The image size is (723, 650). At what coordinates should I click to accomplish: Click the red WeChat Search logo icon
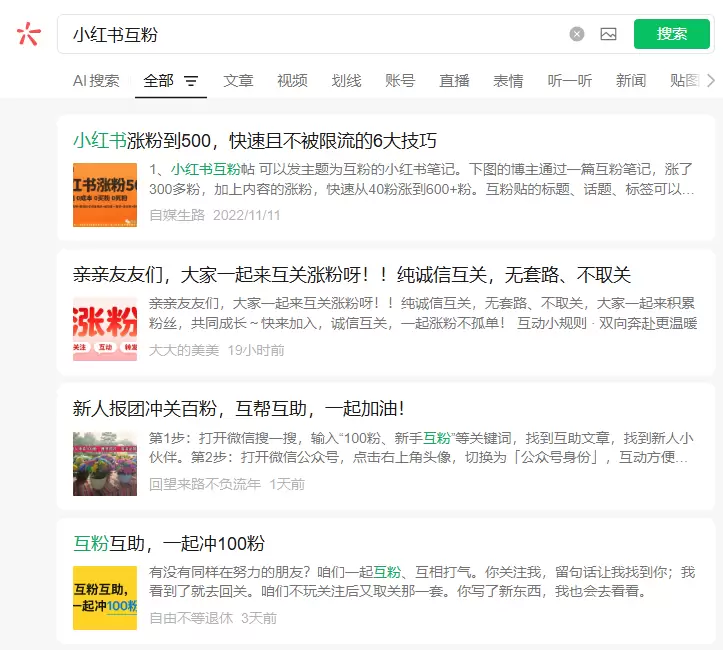[x=29, y=34]
